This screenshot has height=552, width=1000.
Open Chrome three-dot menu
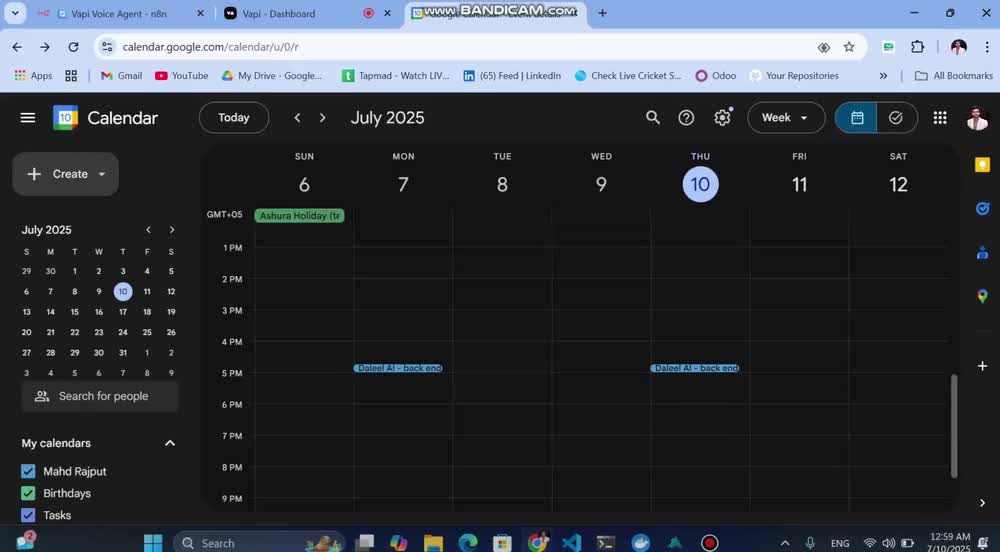pyautogui.click(x=987, y=47)
